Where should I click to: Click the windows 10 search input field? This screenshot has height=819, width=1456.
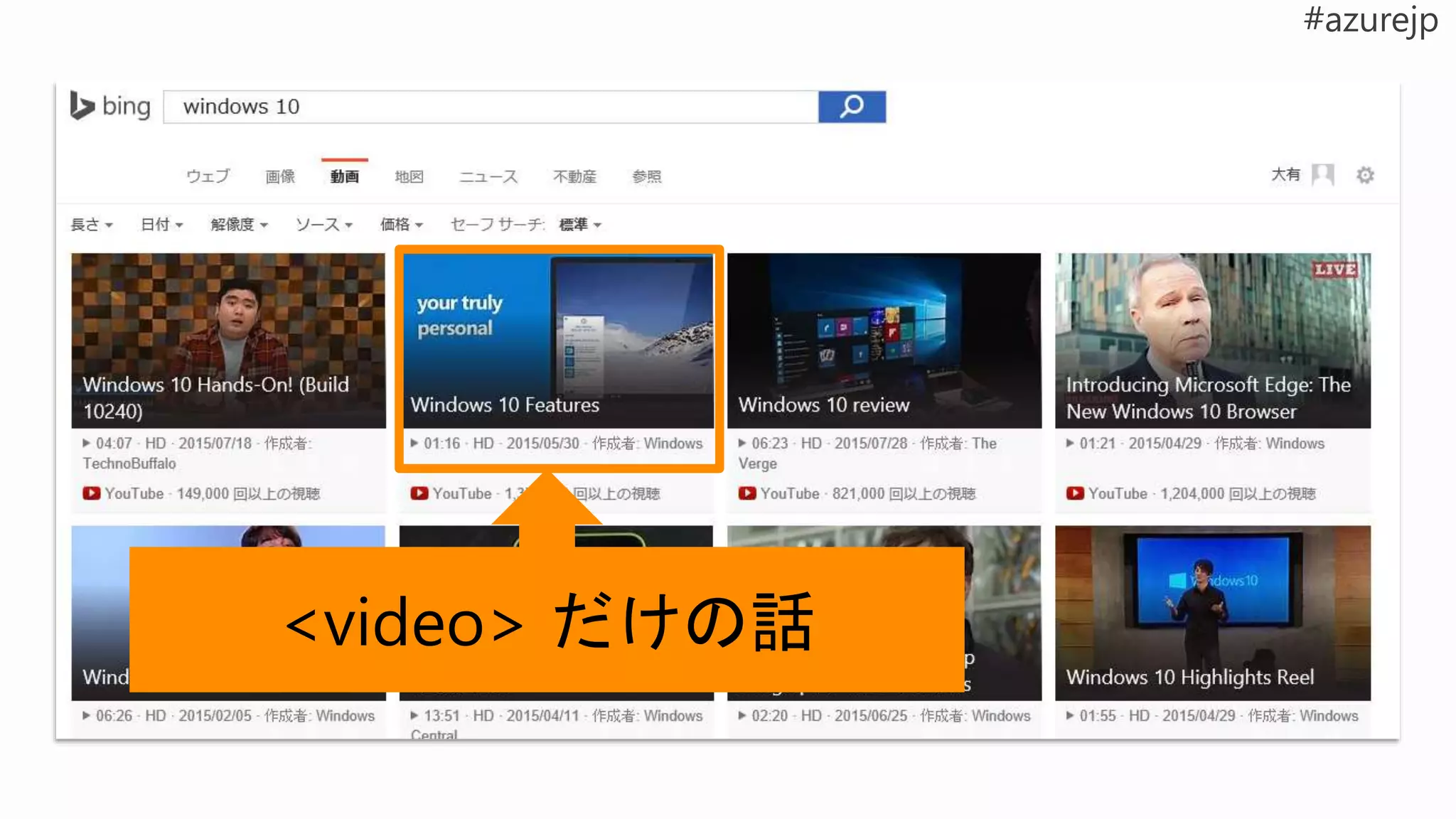pyautogui.click(x=491, y=107)
